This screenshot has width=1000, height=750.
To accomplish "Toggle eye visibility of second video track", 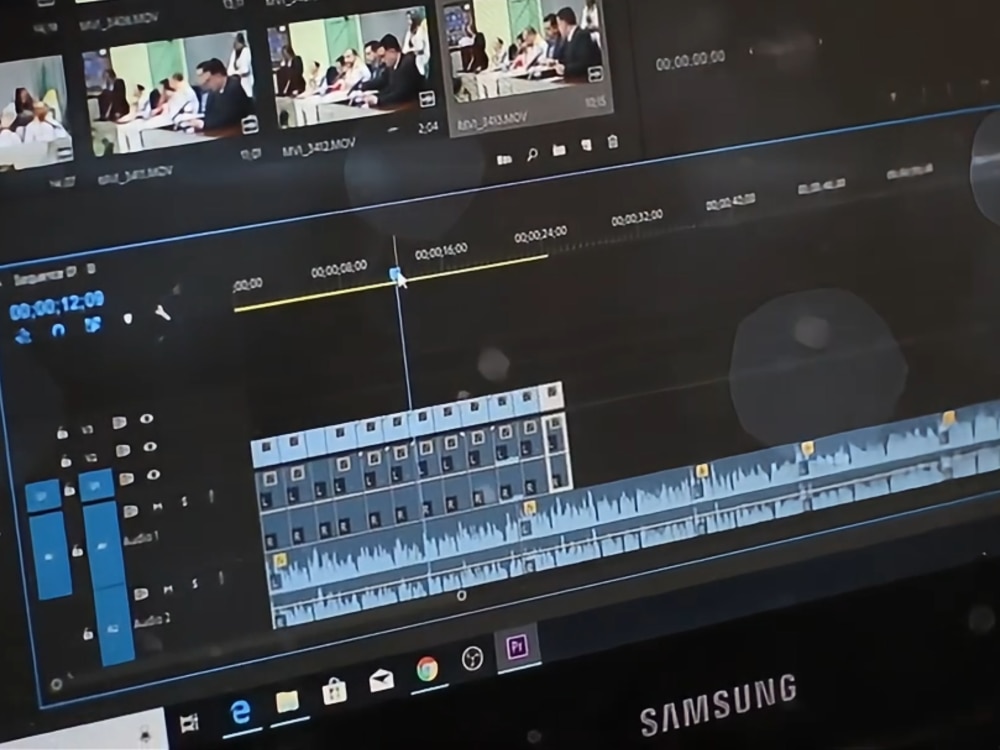I will pyautogui.click(x=150, y=446).
